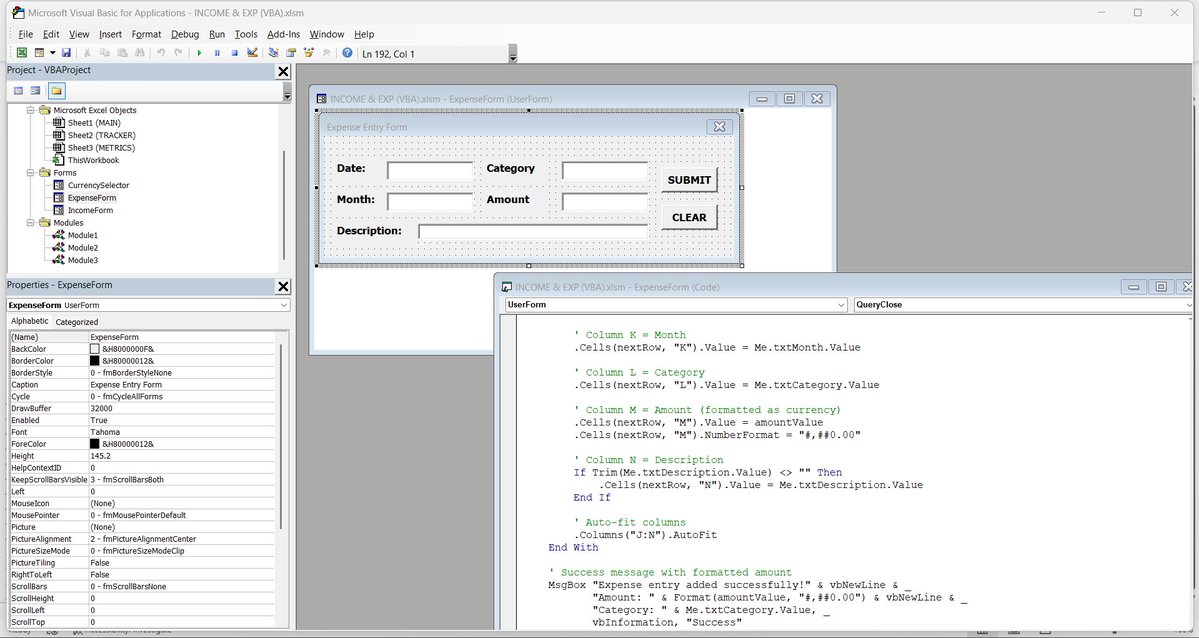The height and width of the screenshot is (638, 1199).
Task: Collapse the Modules folder node
Action: pos(31,223)
